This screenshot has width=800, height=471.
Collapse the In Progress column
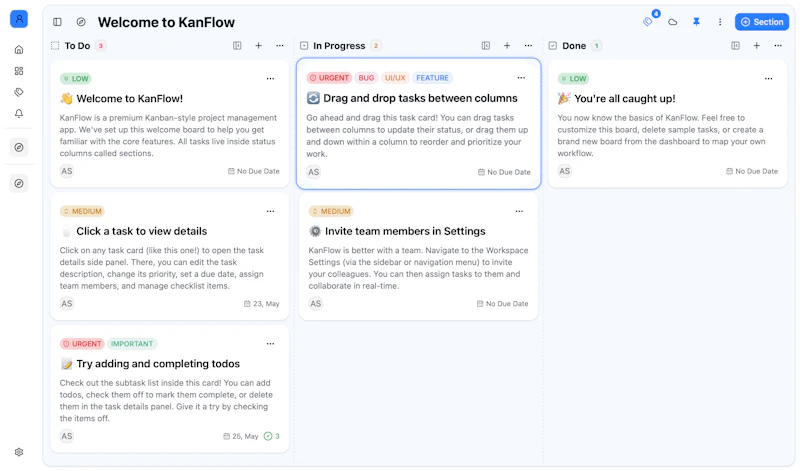pyautogui.click(x=486, y=45)
